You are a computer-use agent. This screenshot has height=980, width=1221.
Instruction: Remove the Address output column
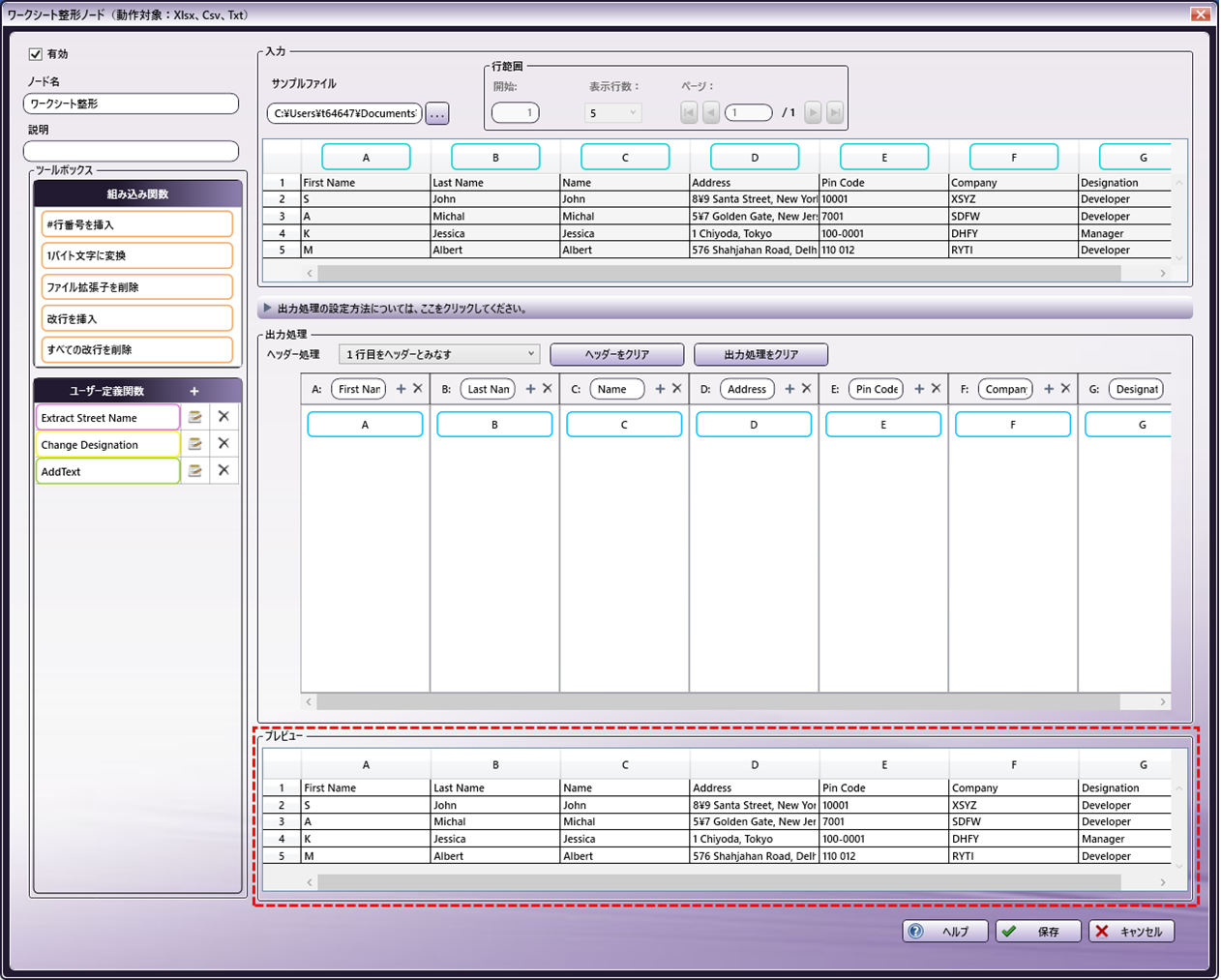pyautogui.click(x=807, y=389)
